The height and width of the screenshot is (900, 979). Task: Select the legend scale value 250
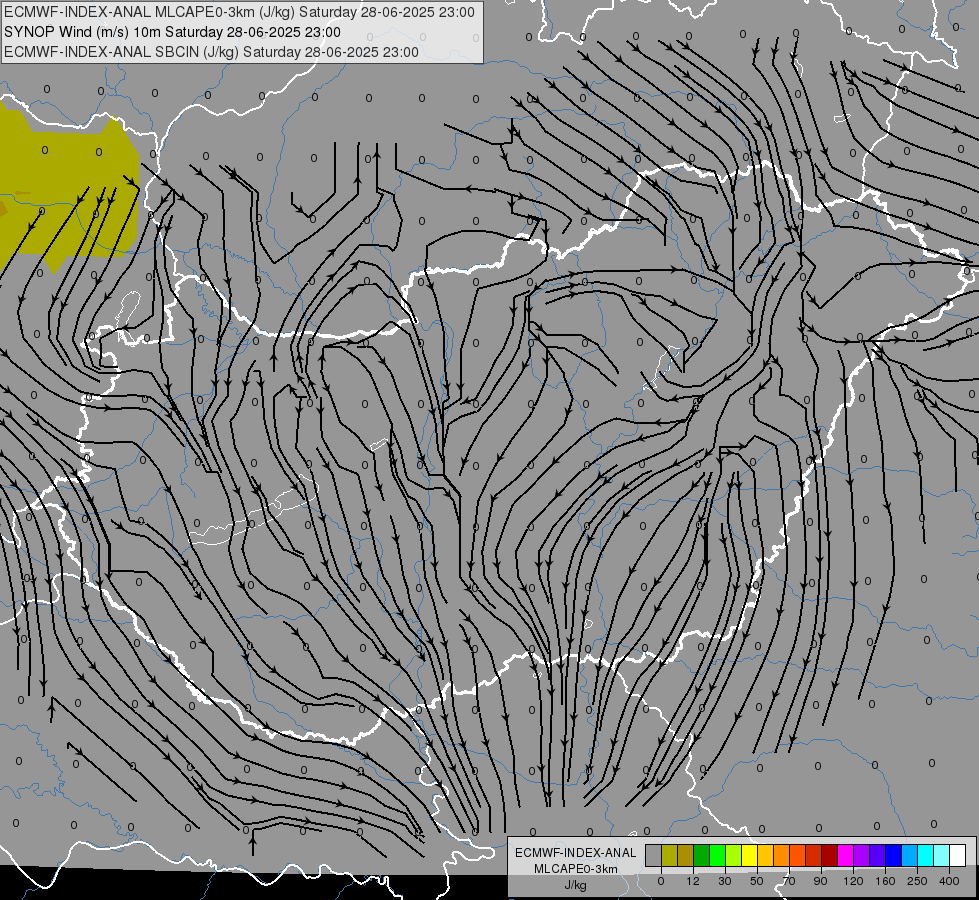pos(917,881)
